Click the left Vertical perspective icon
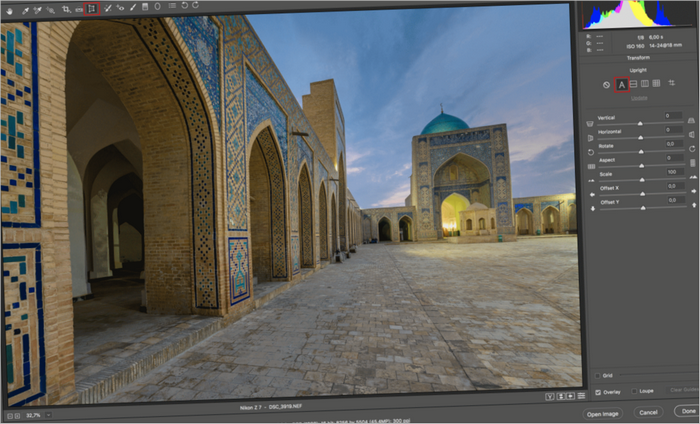 pos(590,124)
